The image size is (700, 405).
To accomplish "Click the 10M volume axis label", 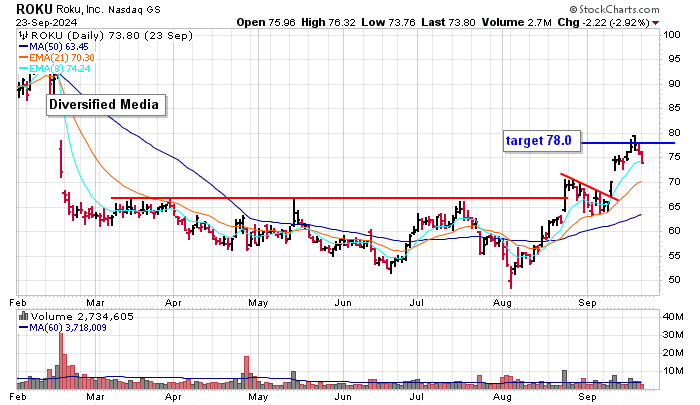I will click(x=673, y=371).
